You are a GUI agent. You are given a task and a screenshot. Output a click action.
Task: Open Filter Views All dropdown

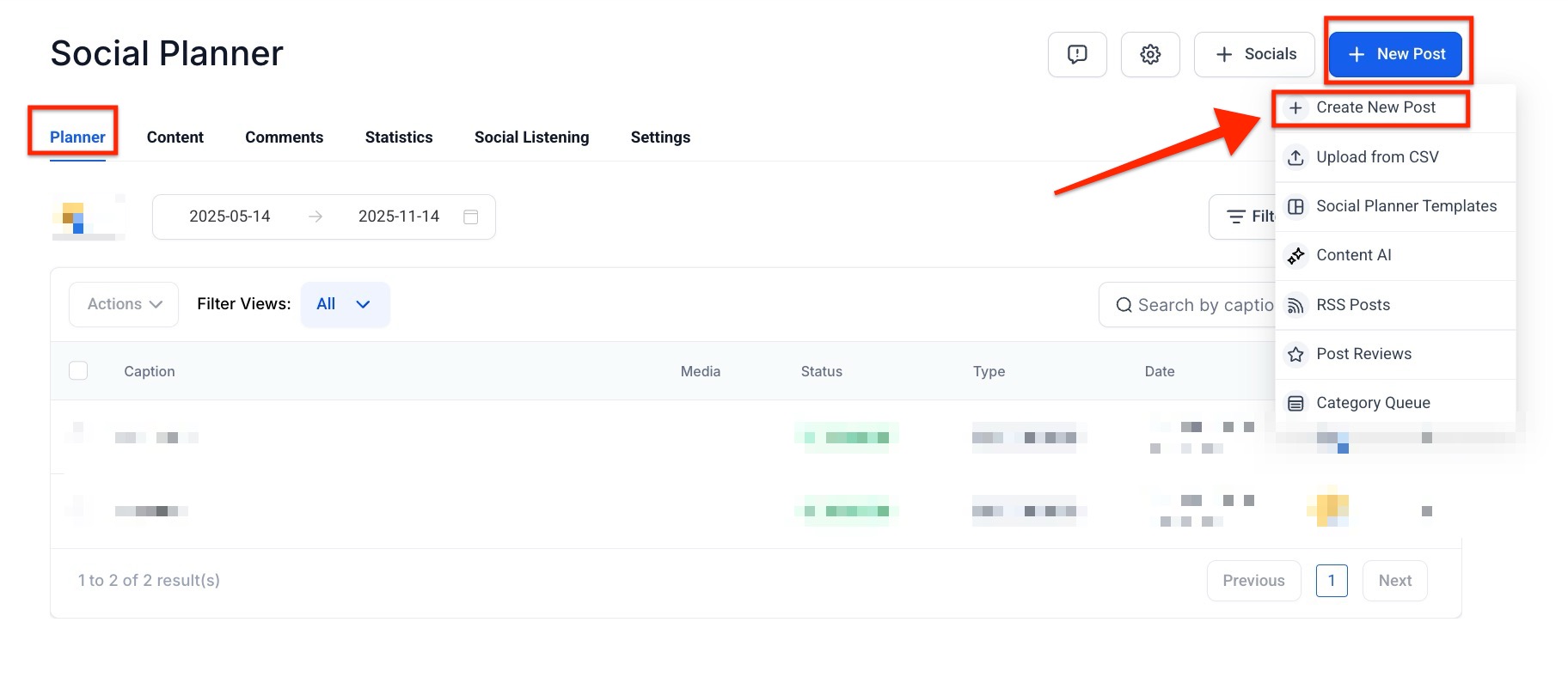tap(345, 304)
